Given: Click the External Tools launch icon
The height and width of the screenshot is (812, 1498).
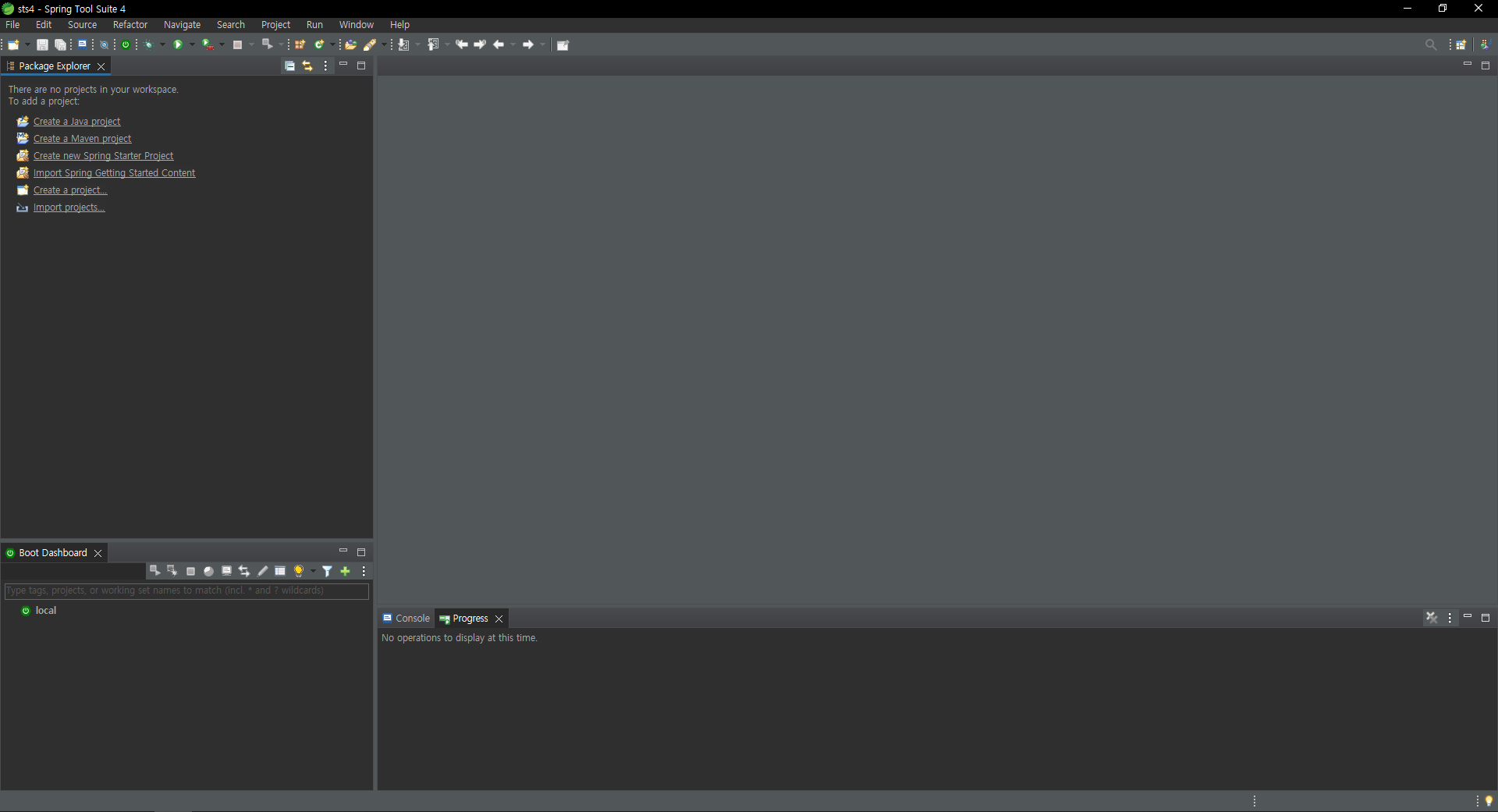Looking at the screenshot, I should click(267, 44).
